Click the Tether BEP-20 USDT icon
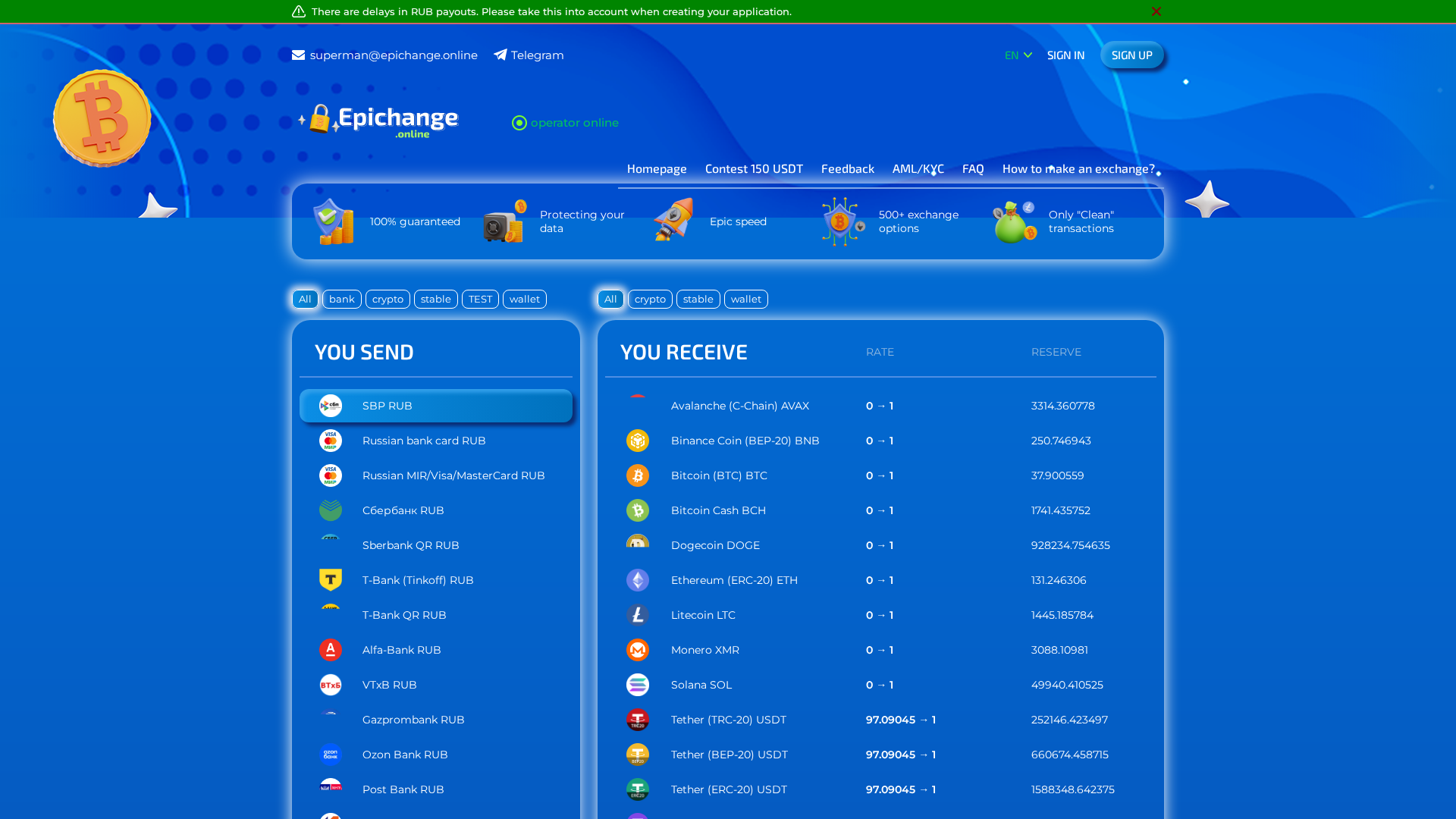The height and width of the screenshot is (819, 1456). click(x=638, y=755)
